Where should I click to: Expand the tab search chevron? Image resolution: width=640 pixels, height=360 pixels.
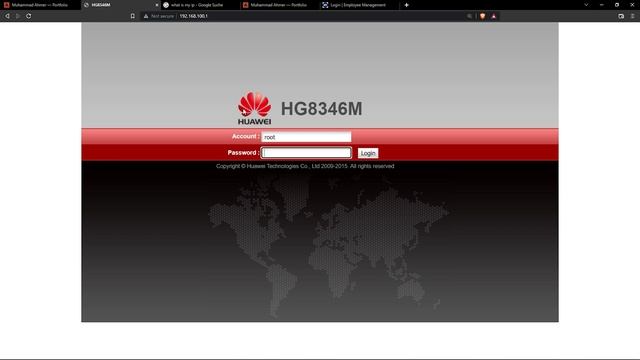tap(586, 5)
